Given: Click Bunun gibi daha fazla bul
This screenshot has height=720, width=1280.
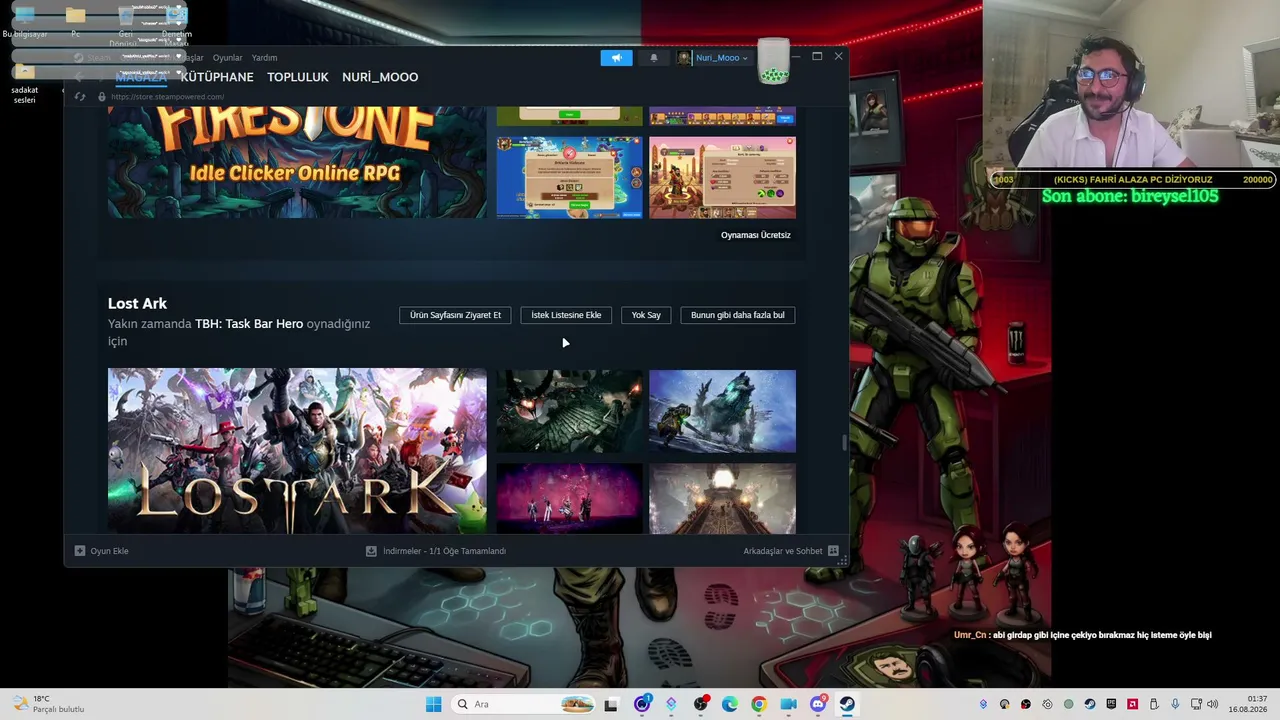Looking at the screenshot, I should (738, 315).
